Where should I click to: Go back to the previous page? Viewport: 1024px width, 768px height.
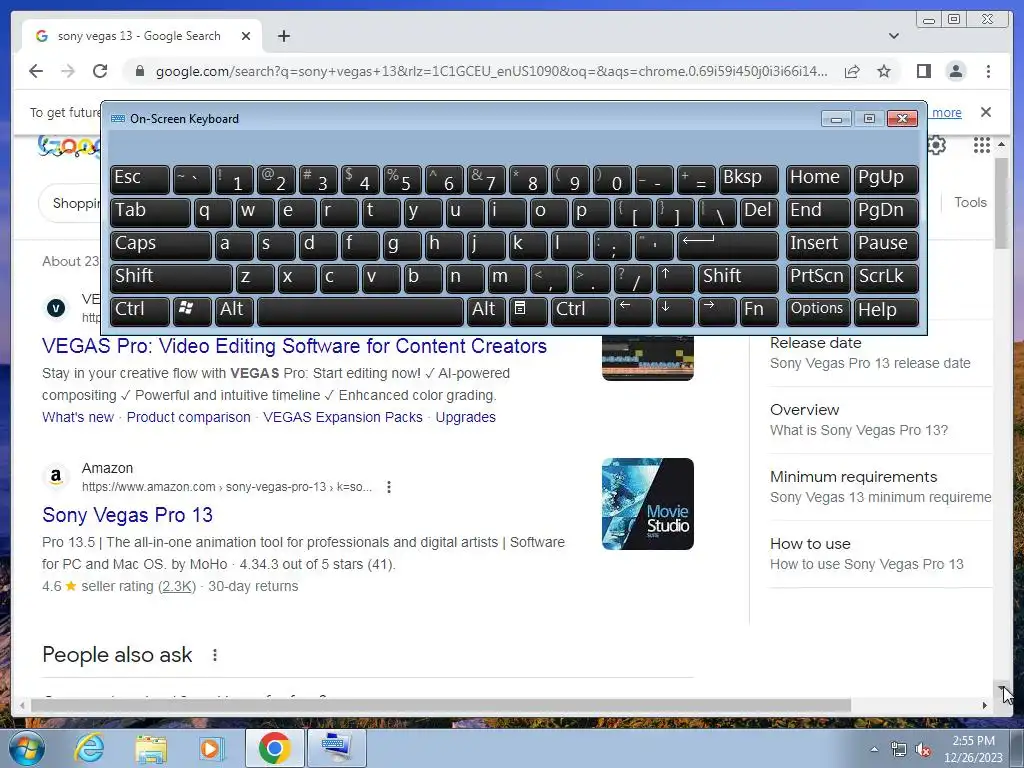pyautogui.click(x=36, y=71)
